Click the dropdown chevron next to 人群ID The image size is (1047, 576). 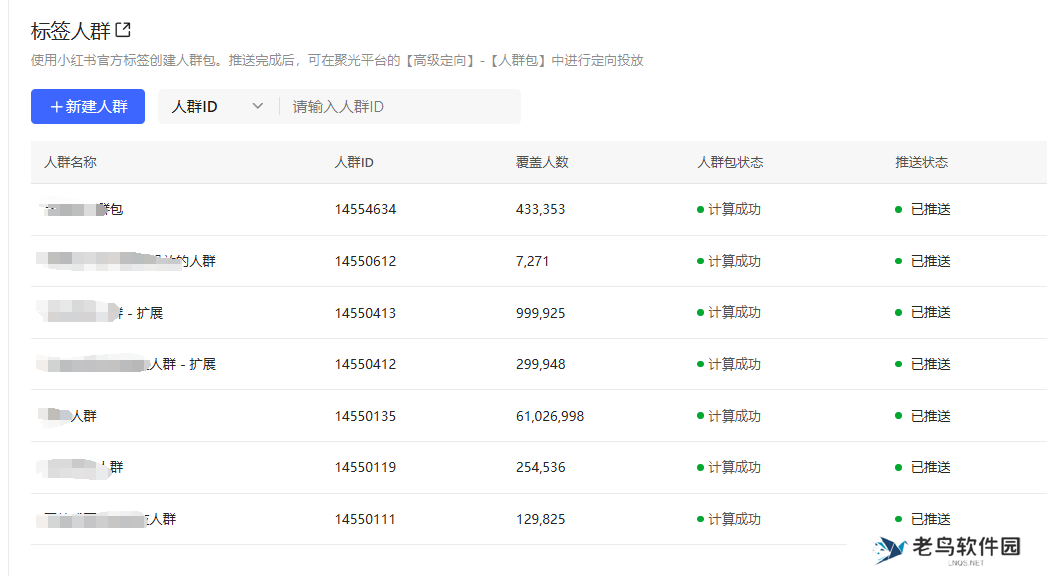click(257, 106)
